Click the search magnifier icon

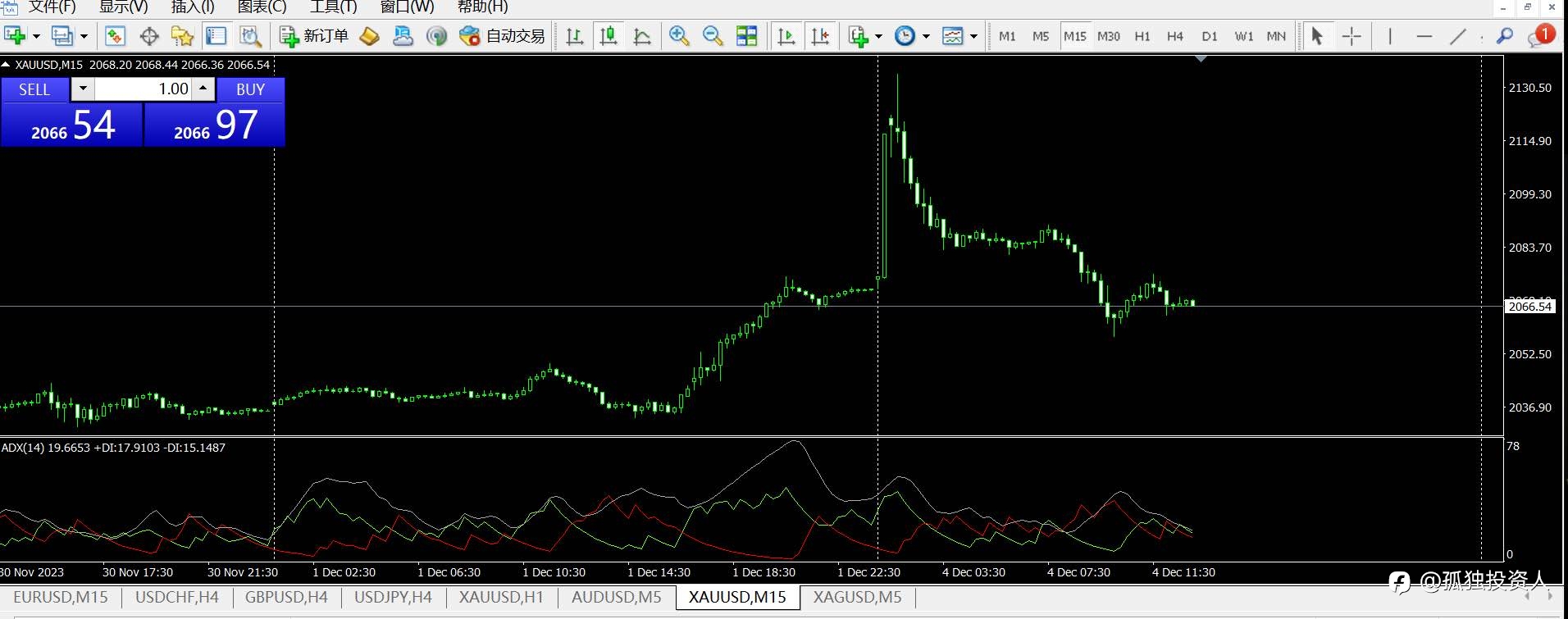[x=1505, y=36]
